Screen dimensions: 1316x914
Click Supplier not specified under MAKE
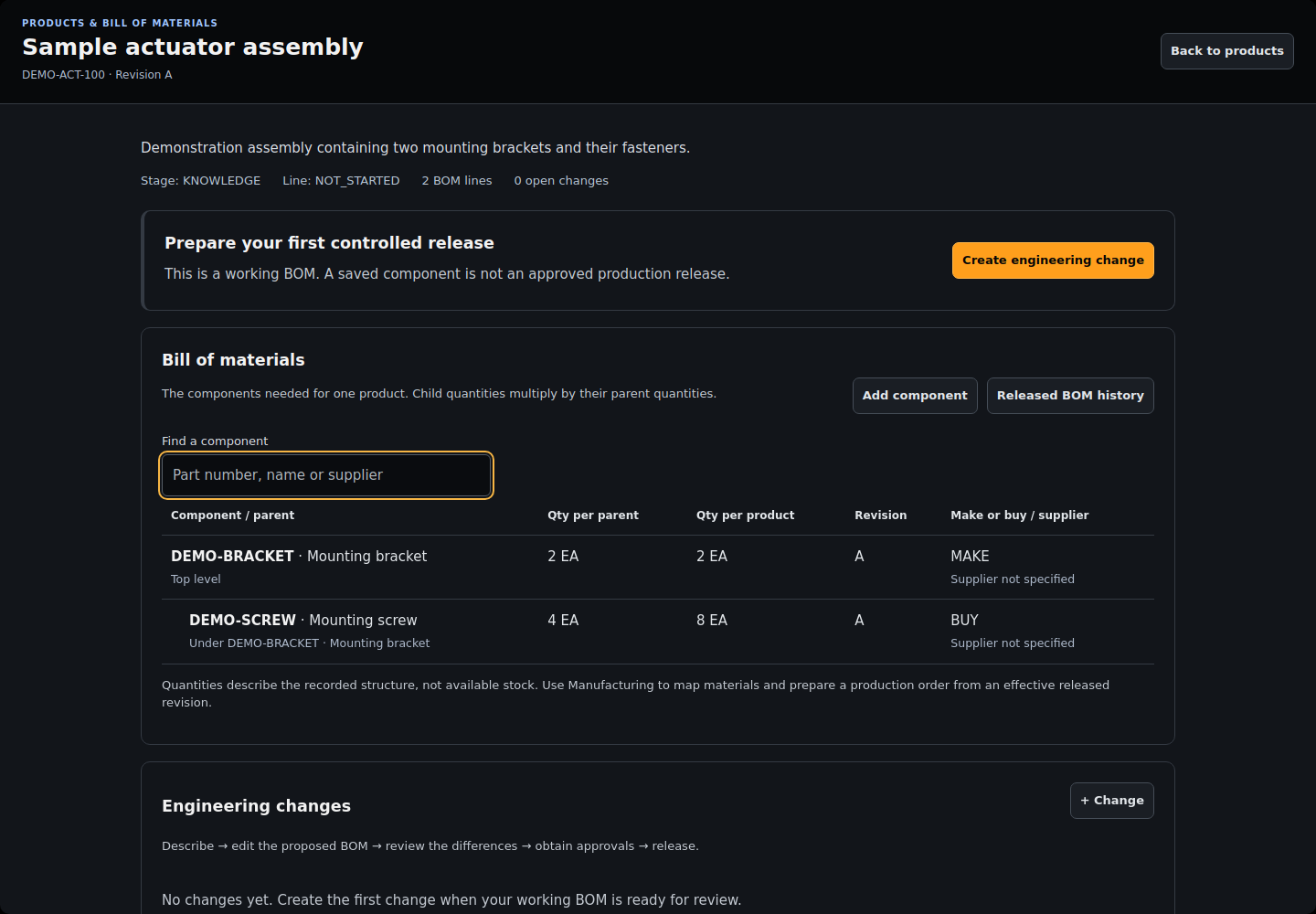pos(1013,579)
